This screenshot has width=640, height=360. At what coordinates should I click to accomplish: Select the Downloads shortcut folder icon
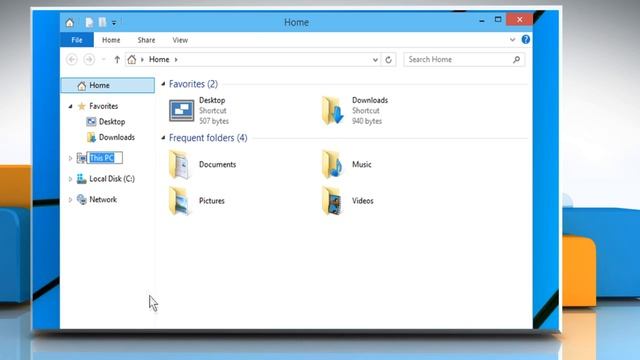click(x=333, y=111)
